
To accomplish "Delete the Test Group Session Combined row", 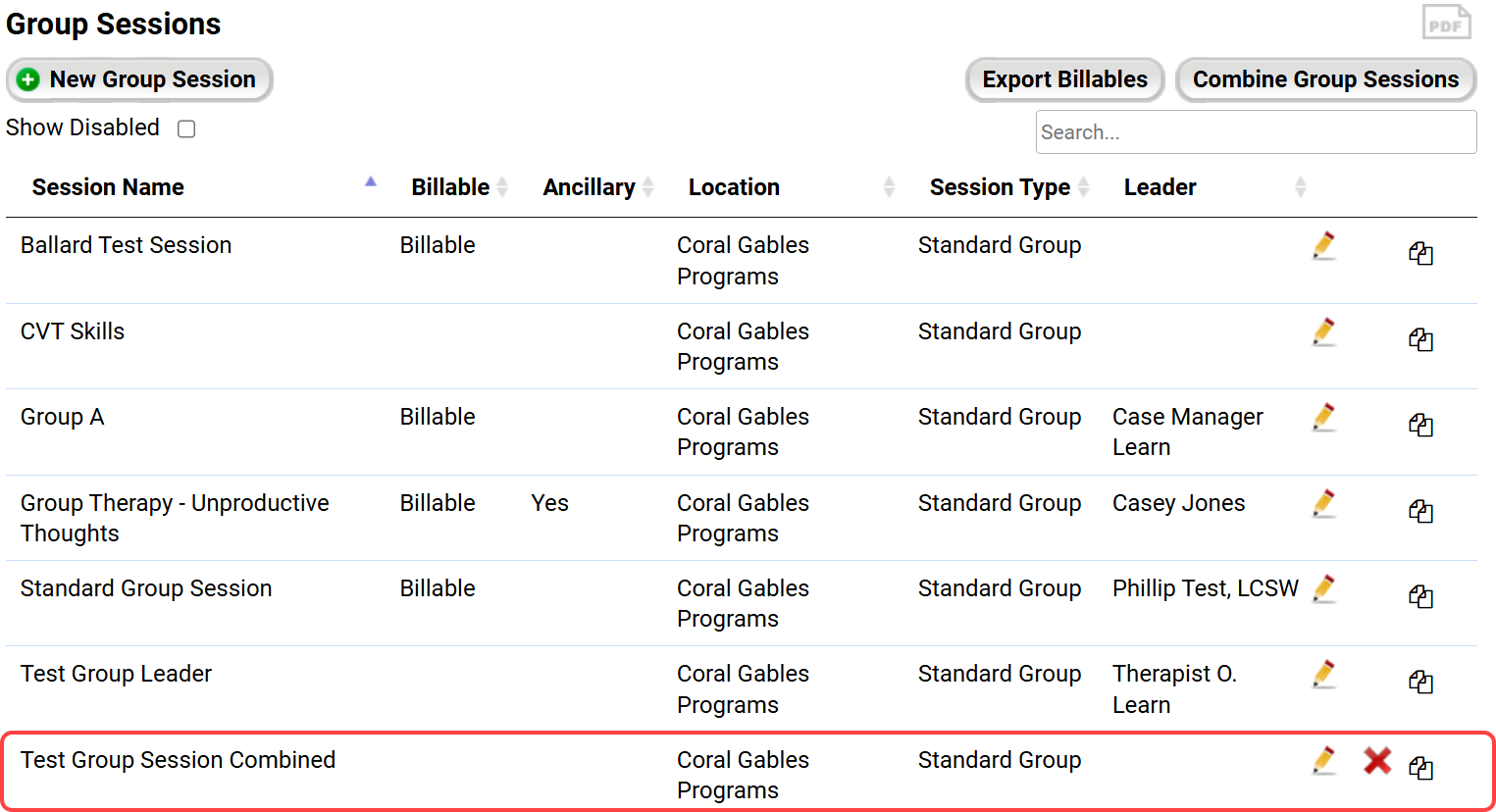I will [x=1377, y=760].
